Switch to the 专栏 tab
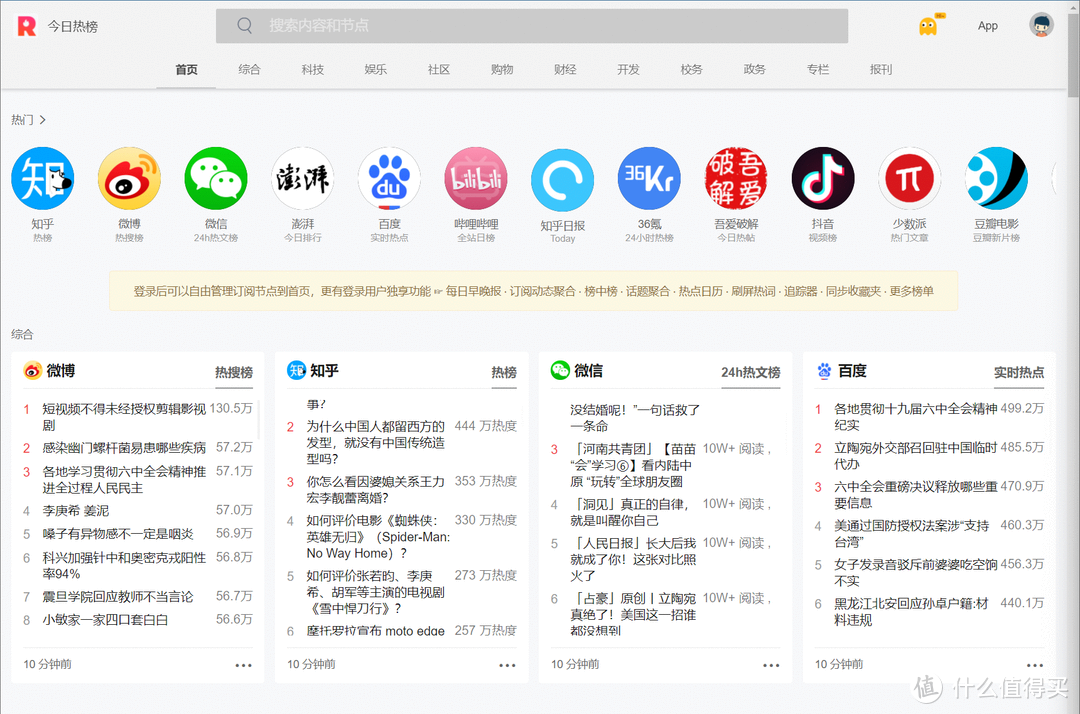 [x=818, y=70]
